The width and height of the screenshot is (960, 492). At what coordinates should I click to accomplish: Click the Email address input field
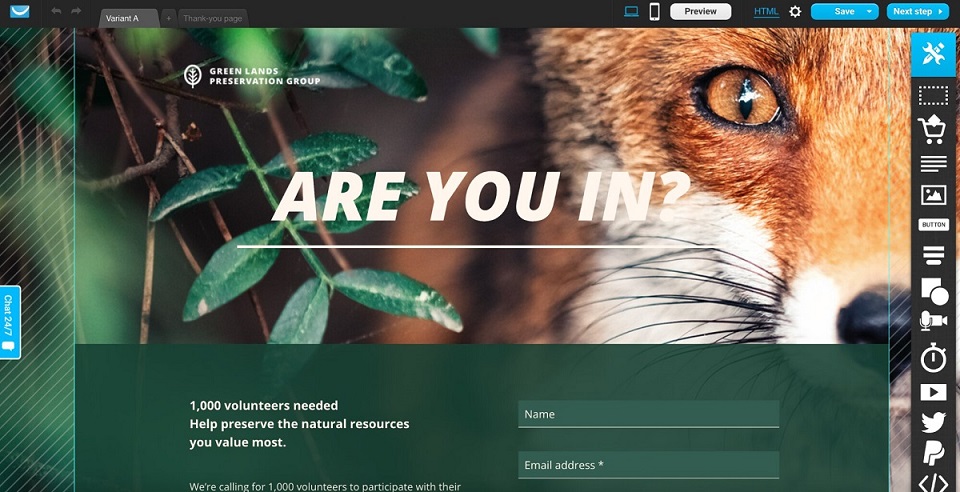[648, 465]
